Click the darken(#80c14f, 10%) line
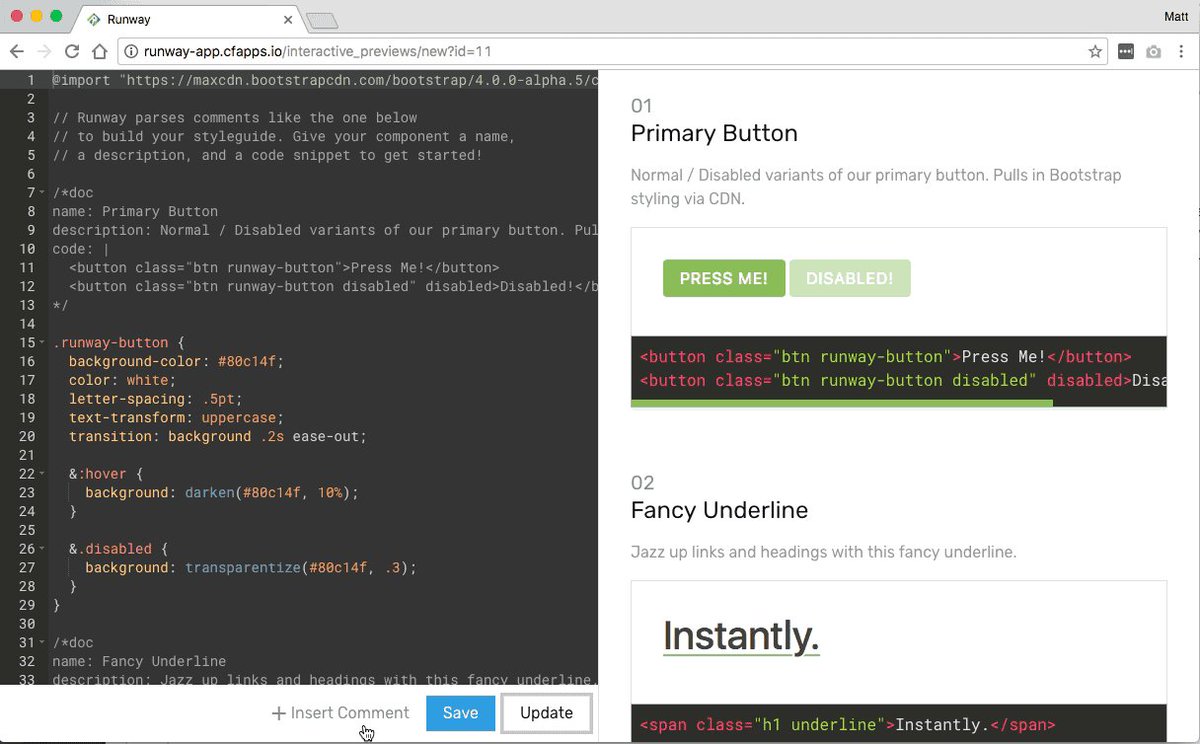 tap(221, 492)
